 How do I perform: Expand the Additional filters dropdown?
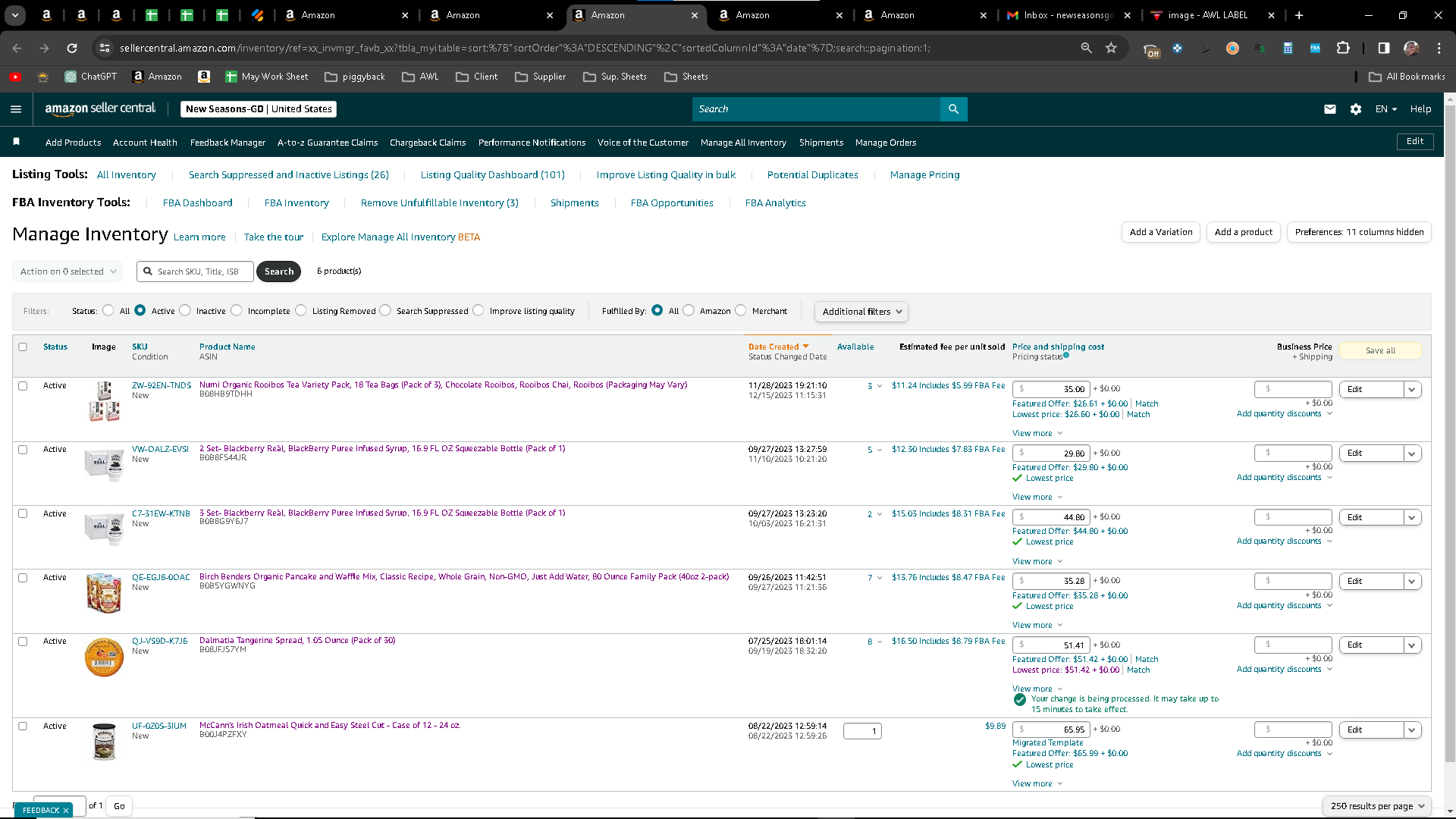pyautogui.click(x=861, y=312)
